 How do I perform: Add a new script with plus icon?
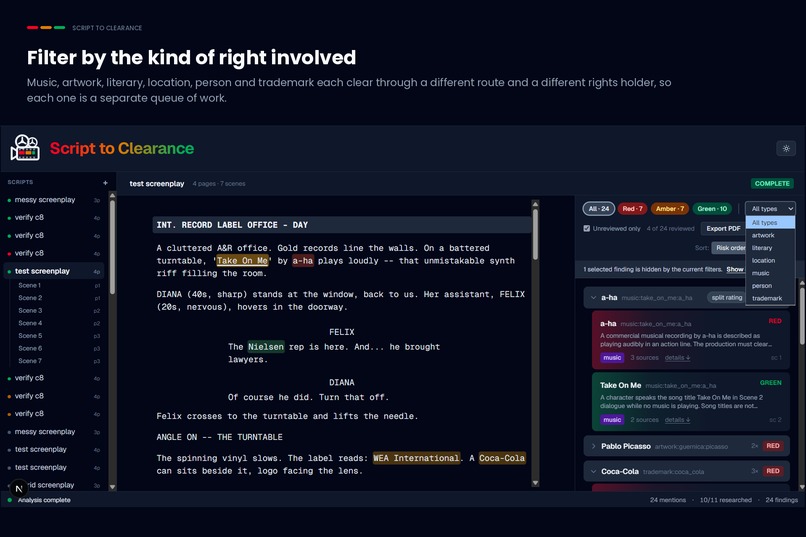105,182
